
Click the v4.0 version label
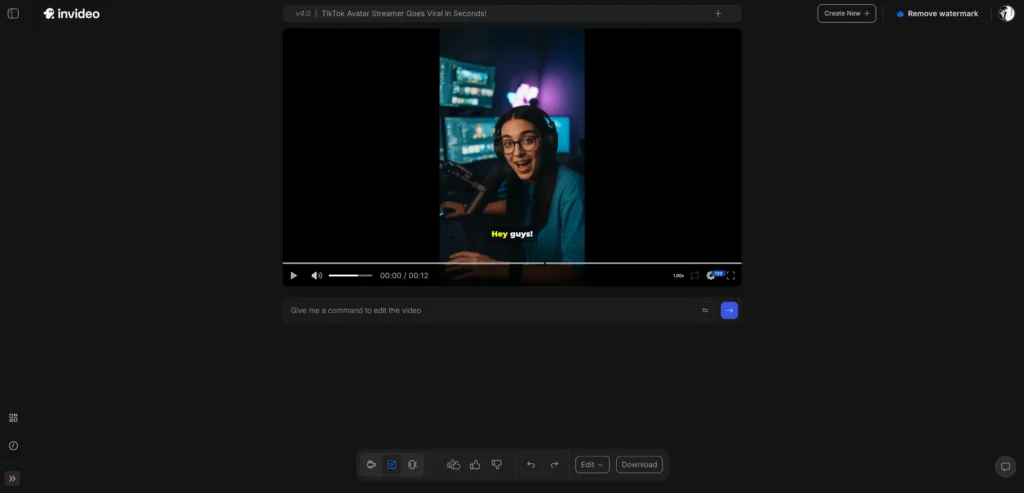(x=302, y=13)
